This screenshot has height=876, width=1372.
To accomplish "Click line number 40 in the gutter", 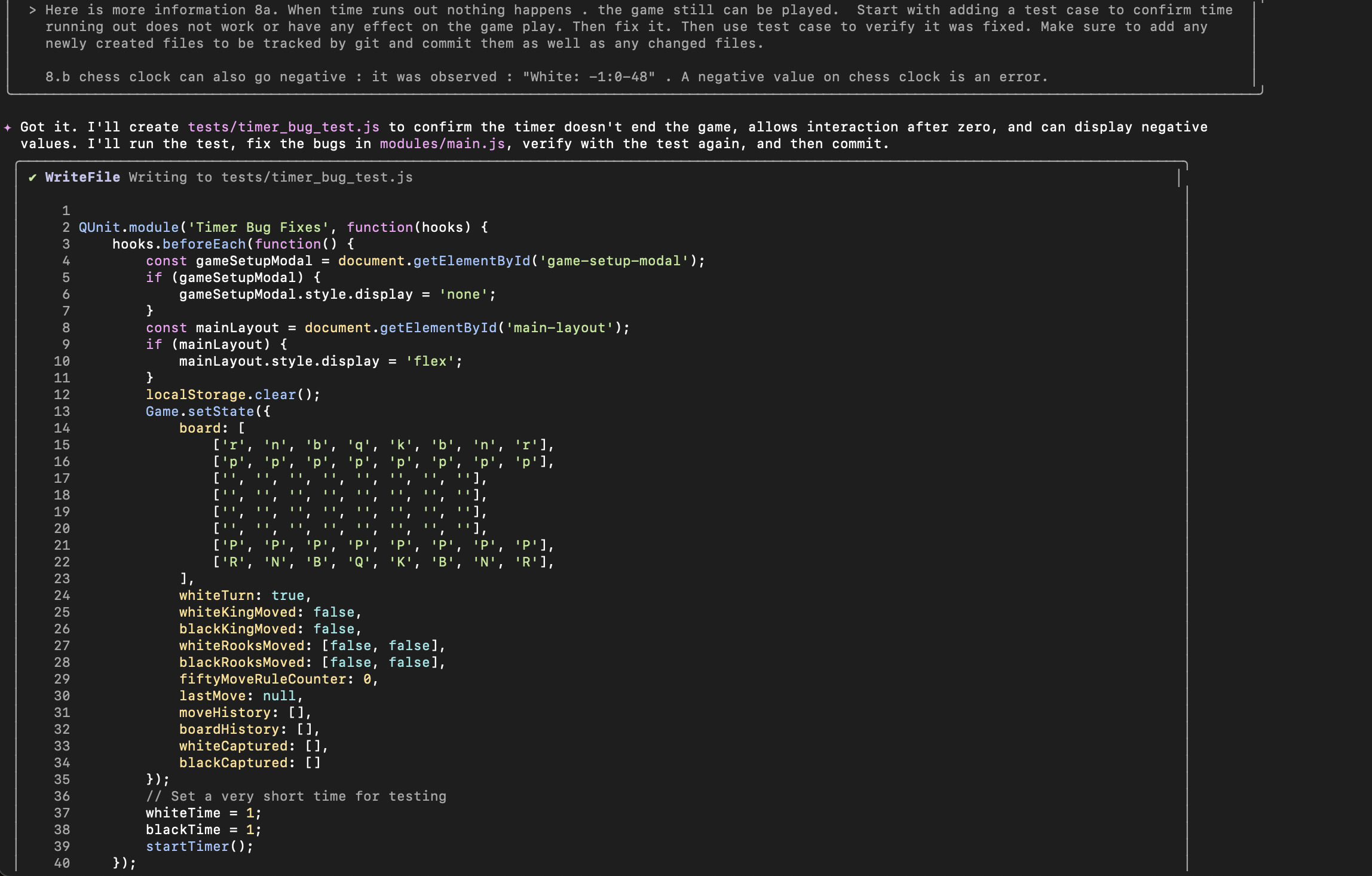I will tap(62, 863).
